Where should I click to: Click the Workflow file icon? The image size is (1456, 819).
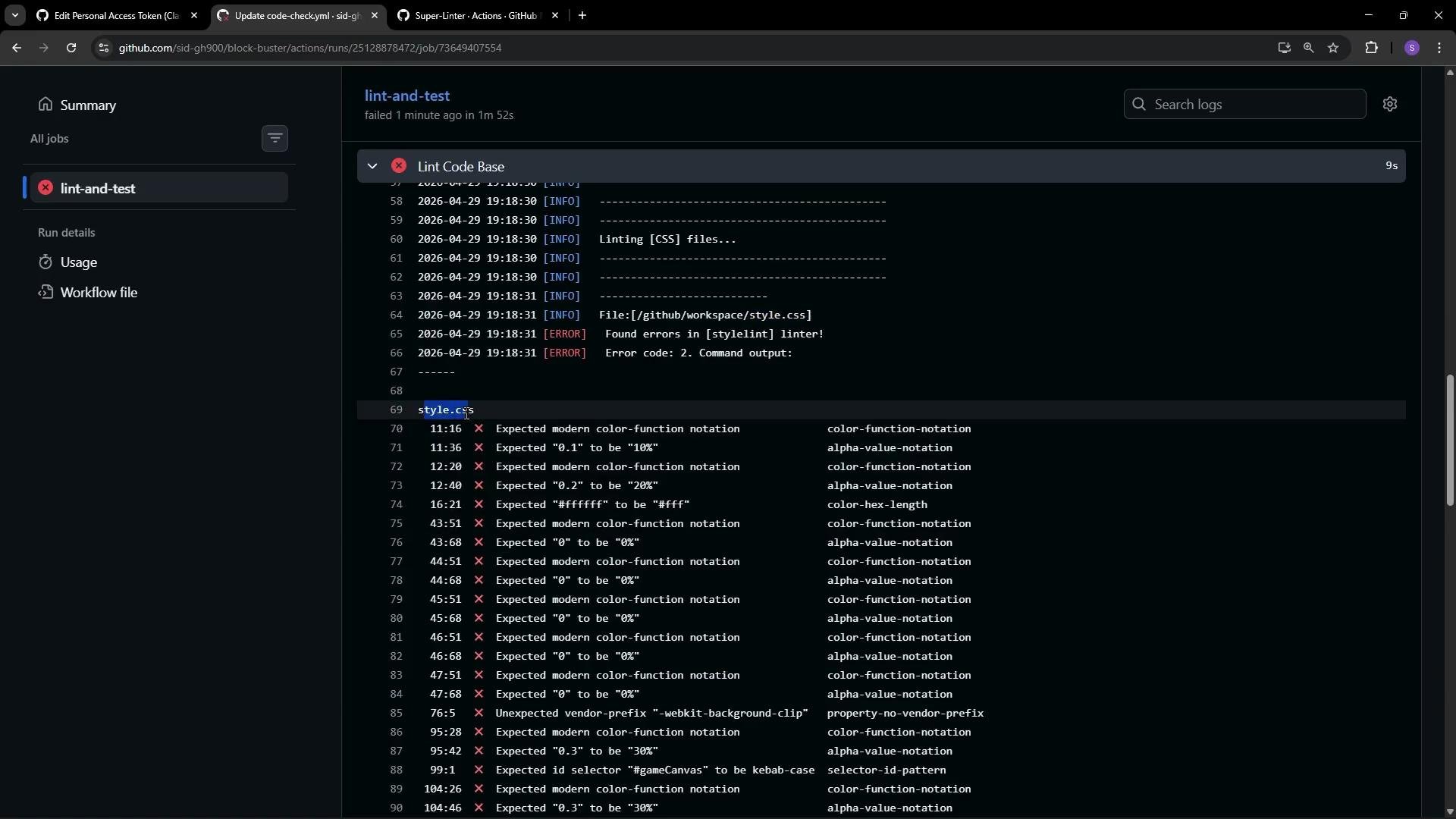pyautogui.click(x=45, y=292)
